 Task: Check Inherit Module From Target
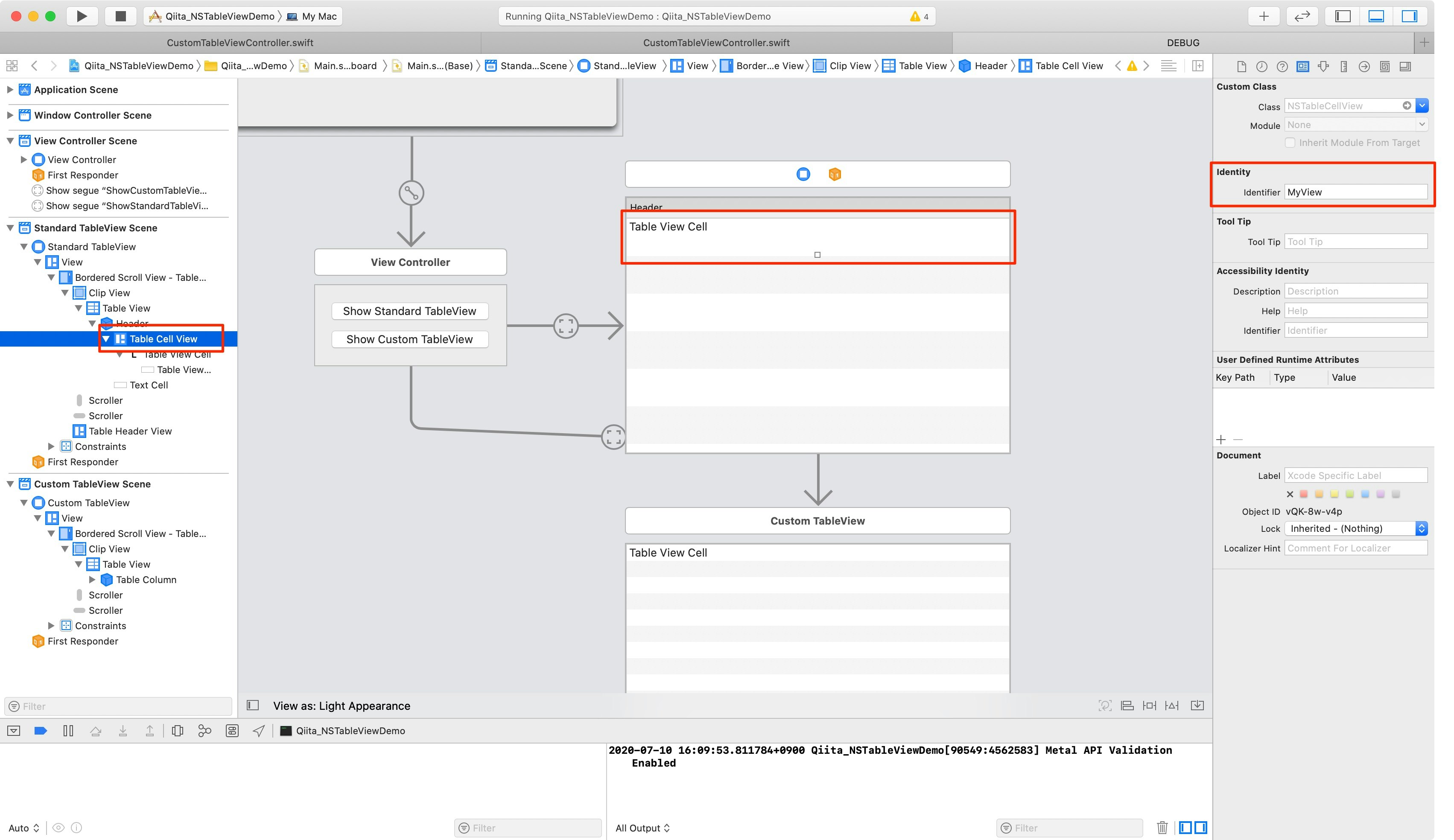[x=1291, y=143]
